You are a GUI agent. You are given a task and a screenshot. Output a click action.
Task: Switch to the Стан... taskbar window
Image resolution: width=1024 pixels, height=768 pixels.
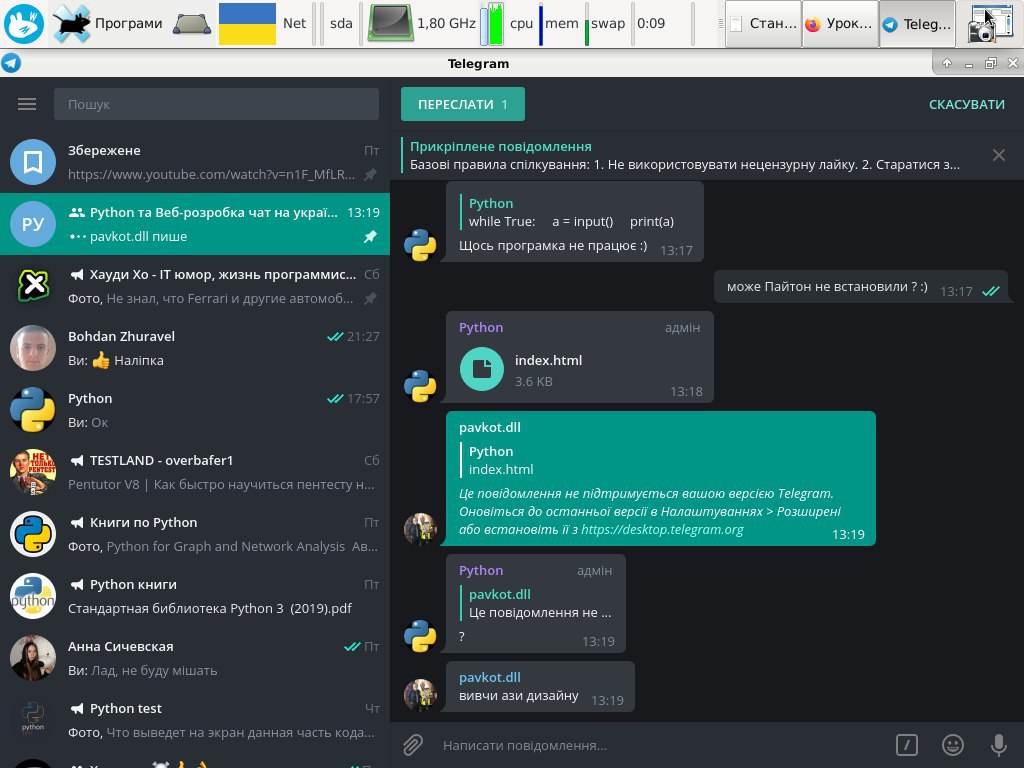(763, 24)
